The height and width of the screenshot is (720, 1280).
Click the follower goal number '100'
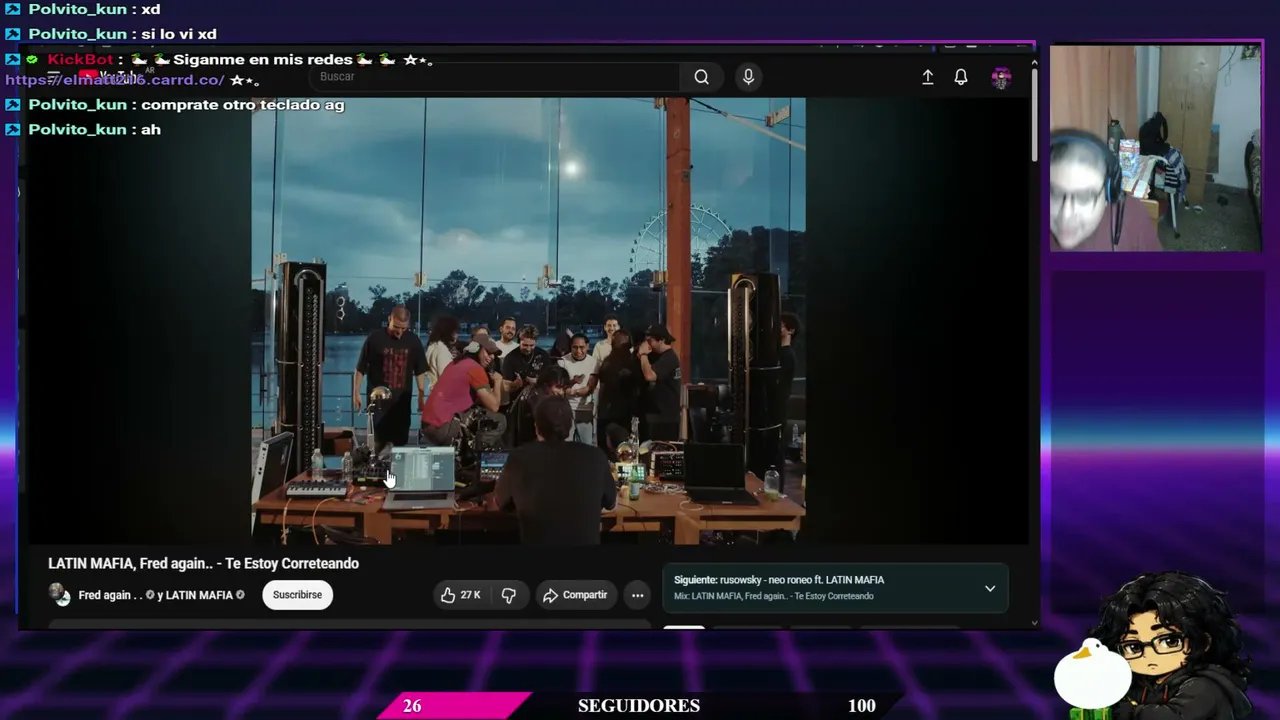[x=862, y=706]
